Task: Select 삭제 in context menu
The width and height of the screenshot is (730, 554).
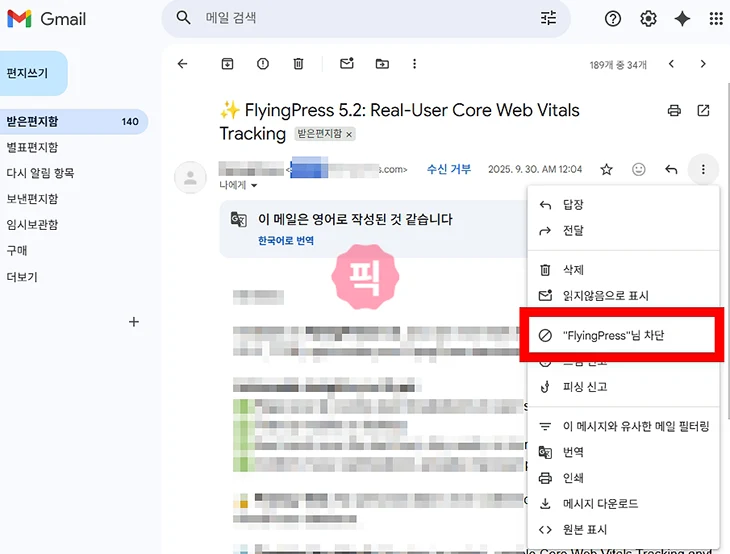Action: [623, 270]
